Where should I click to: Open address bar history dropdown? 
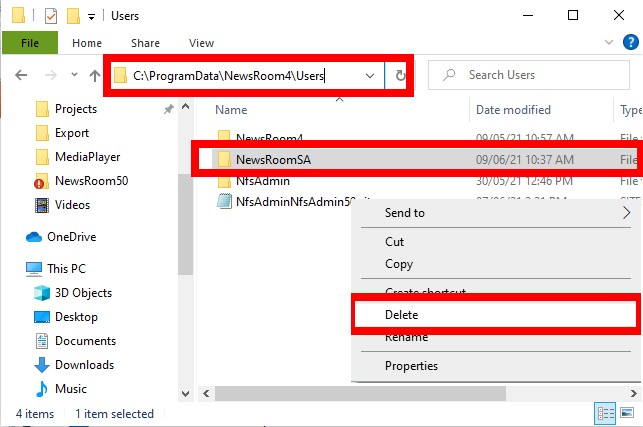[370, 75]
